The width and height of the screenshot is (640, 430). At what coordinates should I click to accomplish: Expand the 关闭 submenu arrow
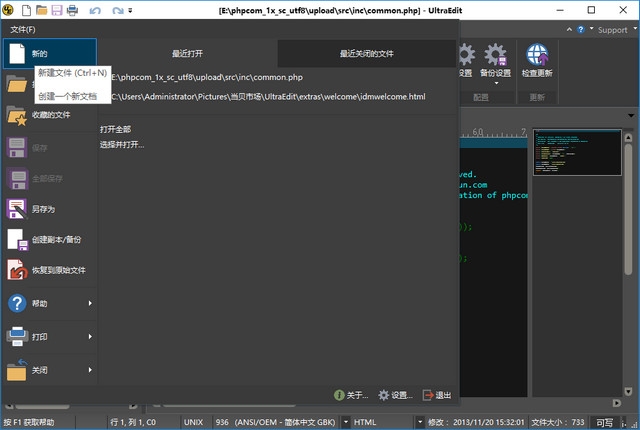pyautogui.click(x=90, y=370)
